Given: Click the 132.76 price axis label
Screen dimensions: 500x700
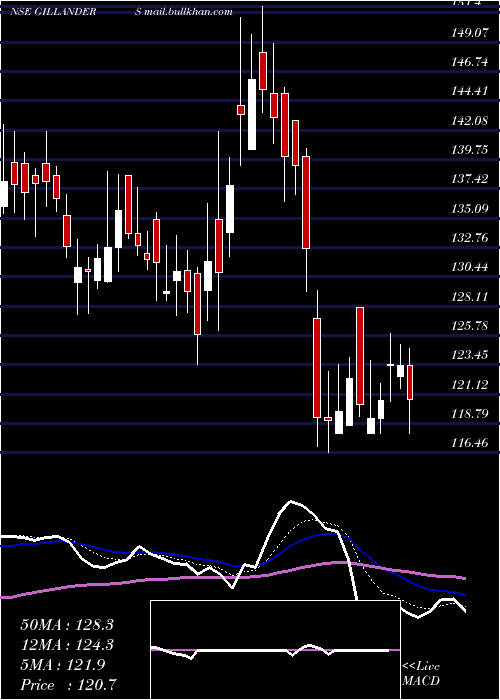Looking at the screenshot, I should click(x=470, y=238).
